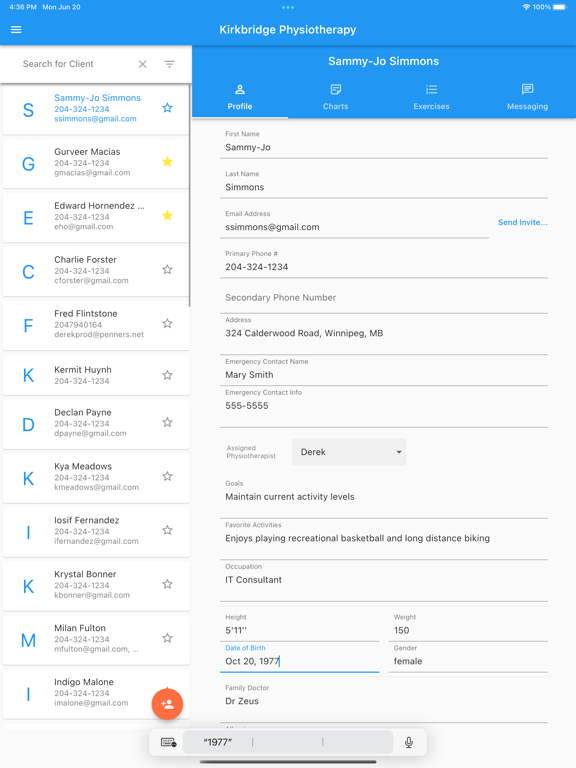Star Kya Meadows as favorite
The width and height of the screenshot is (576, 768).
click(168, 476)
